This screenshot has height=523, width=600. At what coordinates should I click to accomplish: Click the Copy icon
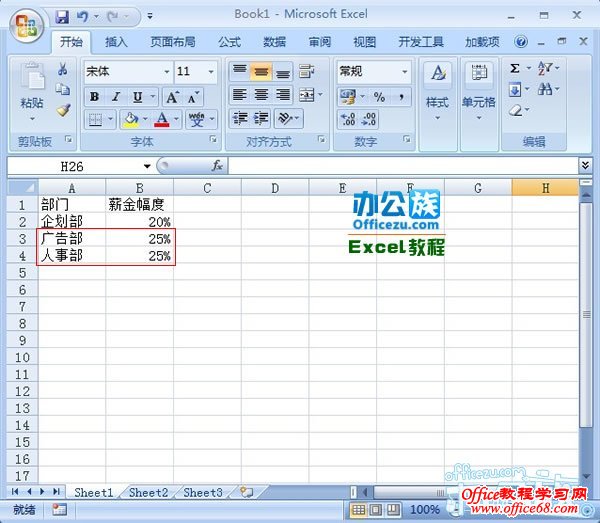click(x=63, y=89)
